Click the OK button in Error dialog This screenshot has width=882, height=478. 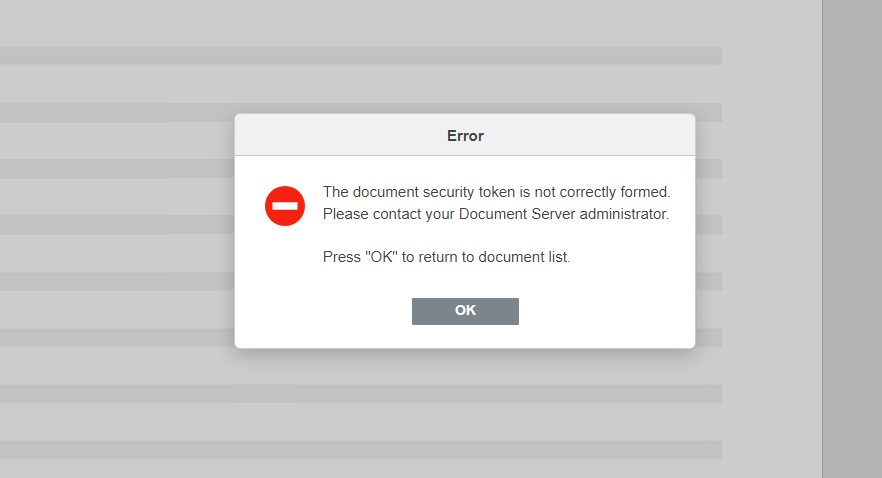point(465,311)
